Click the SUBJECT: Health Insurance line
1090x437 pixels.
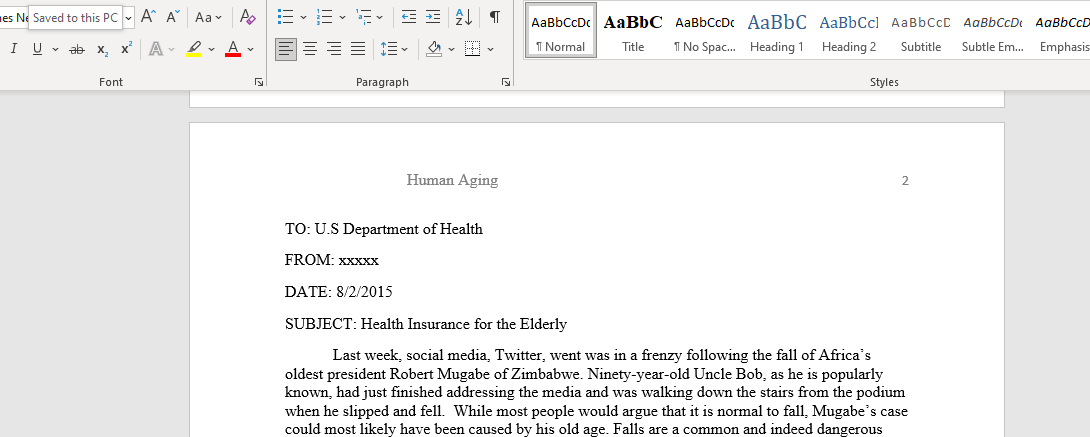click(426, 324)
